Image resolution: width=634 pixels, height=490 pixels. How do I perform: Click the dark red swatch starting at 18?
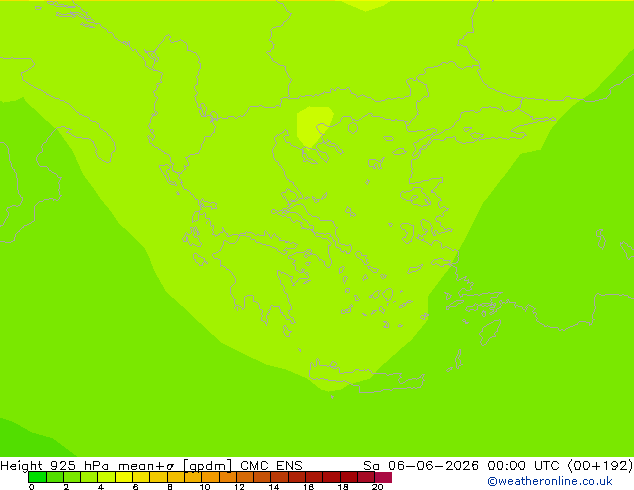[349, 477]
